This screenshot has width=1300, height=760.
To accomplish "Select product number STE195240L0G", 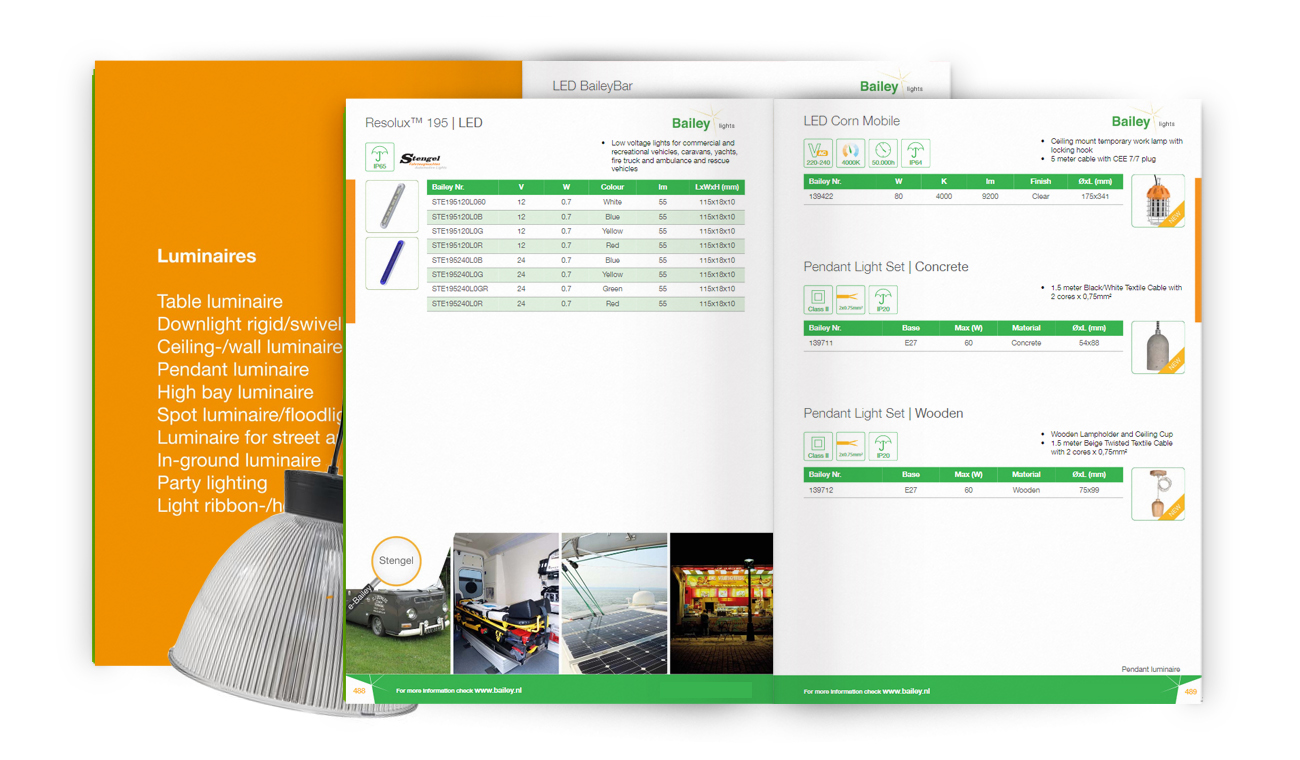I will (457, 275).
